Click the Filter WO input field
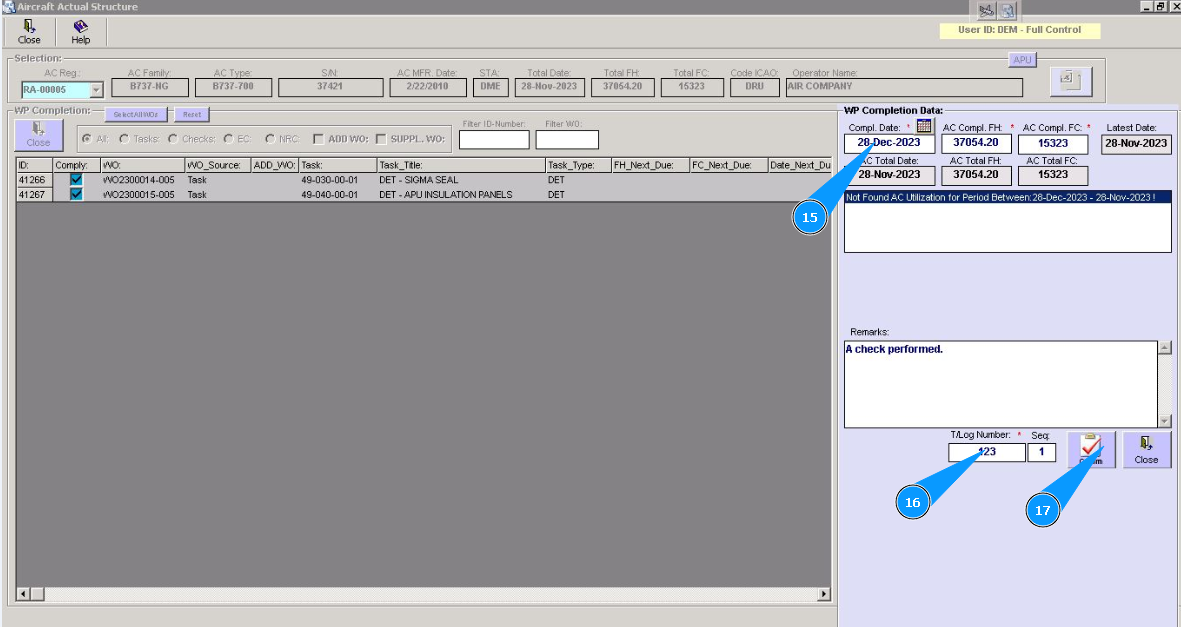 pyautogui.click(x=567, y=139)
